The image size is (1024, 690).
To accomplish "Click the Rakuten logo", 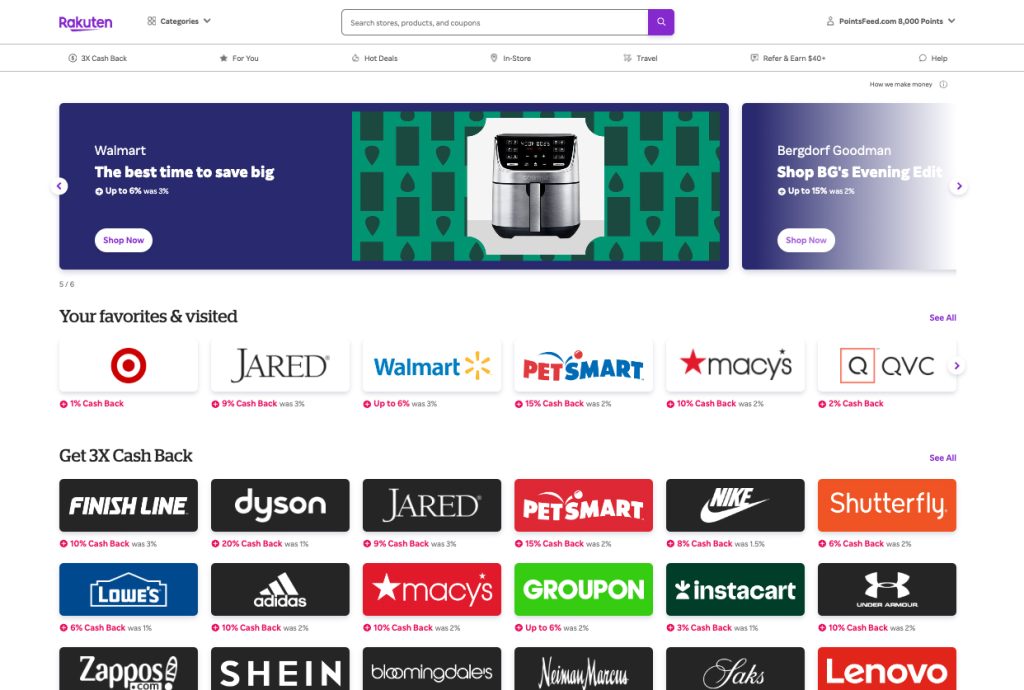I will (86, 23).
